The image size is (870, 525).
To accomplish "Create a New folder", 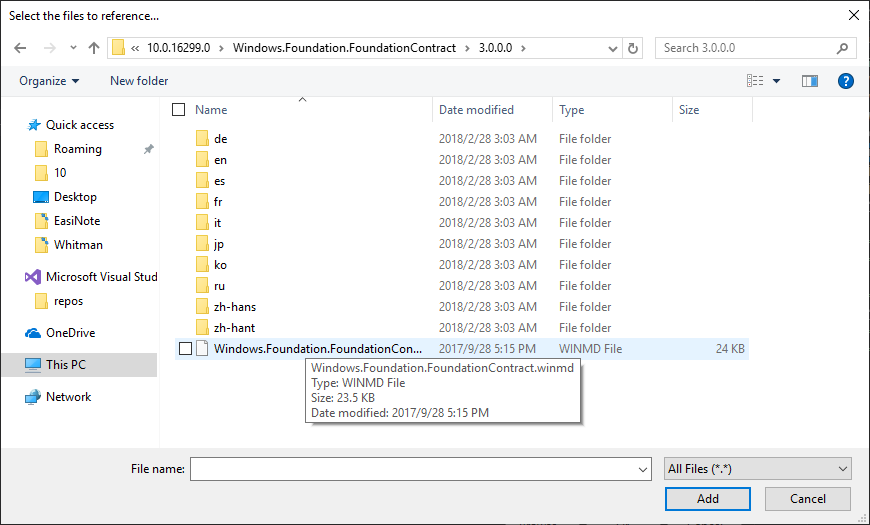I will point(139,81).
